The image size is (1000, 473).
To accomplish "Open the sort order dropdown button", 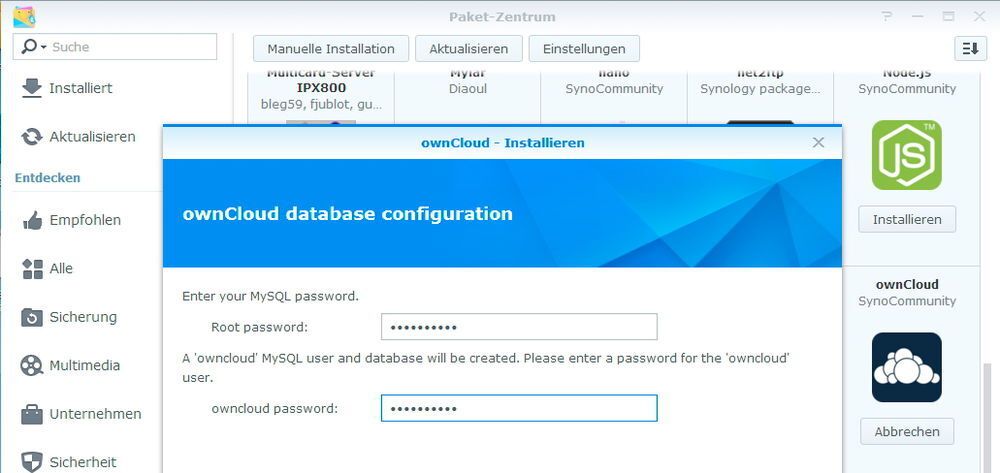I will [x=970, y=48].
